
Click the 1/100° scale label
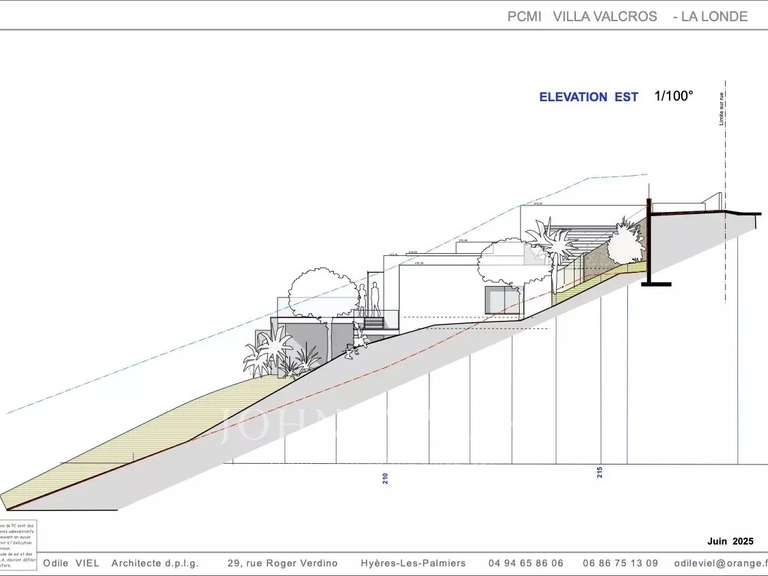click(x=674, y=96)
